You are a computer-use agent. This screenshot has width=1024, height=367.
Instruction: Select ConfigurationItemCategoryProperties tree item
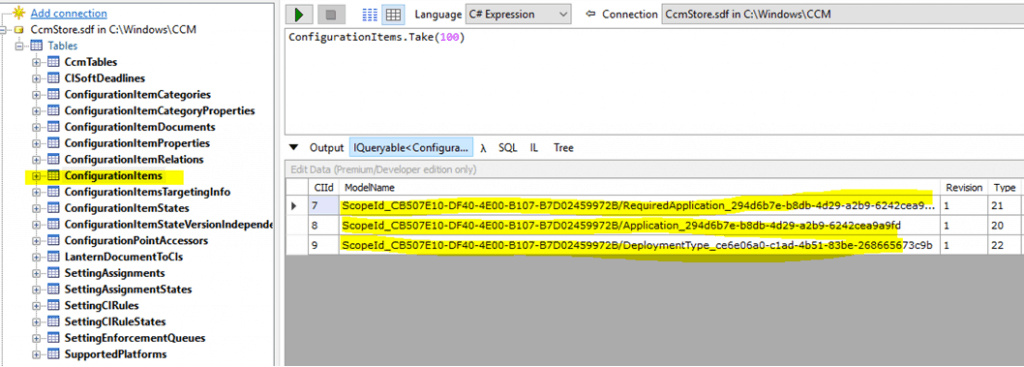(159, 111)
